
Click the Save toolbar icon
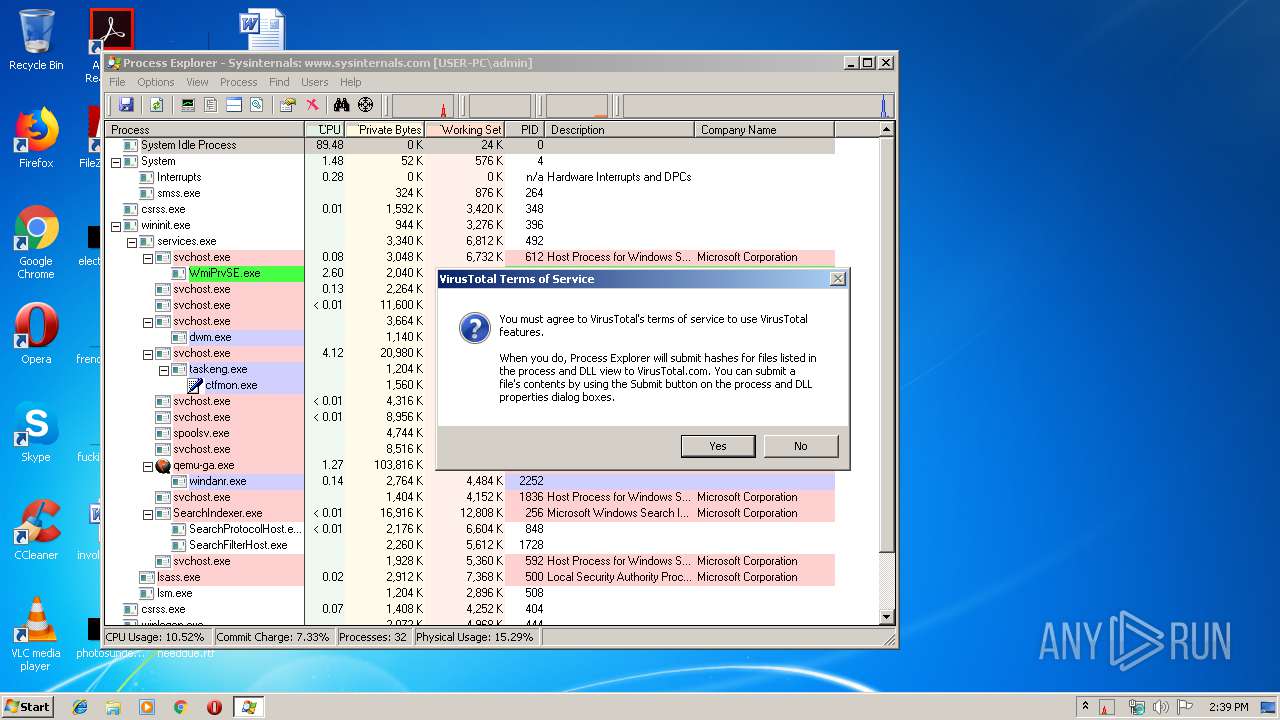pyautogui.click(x=126, y=105)
